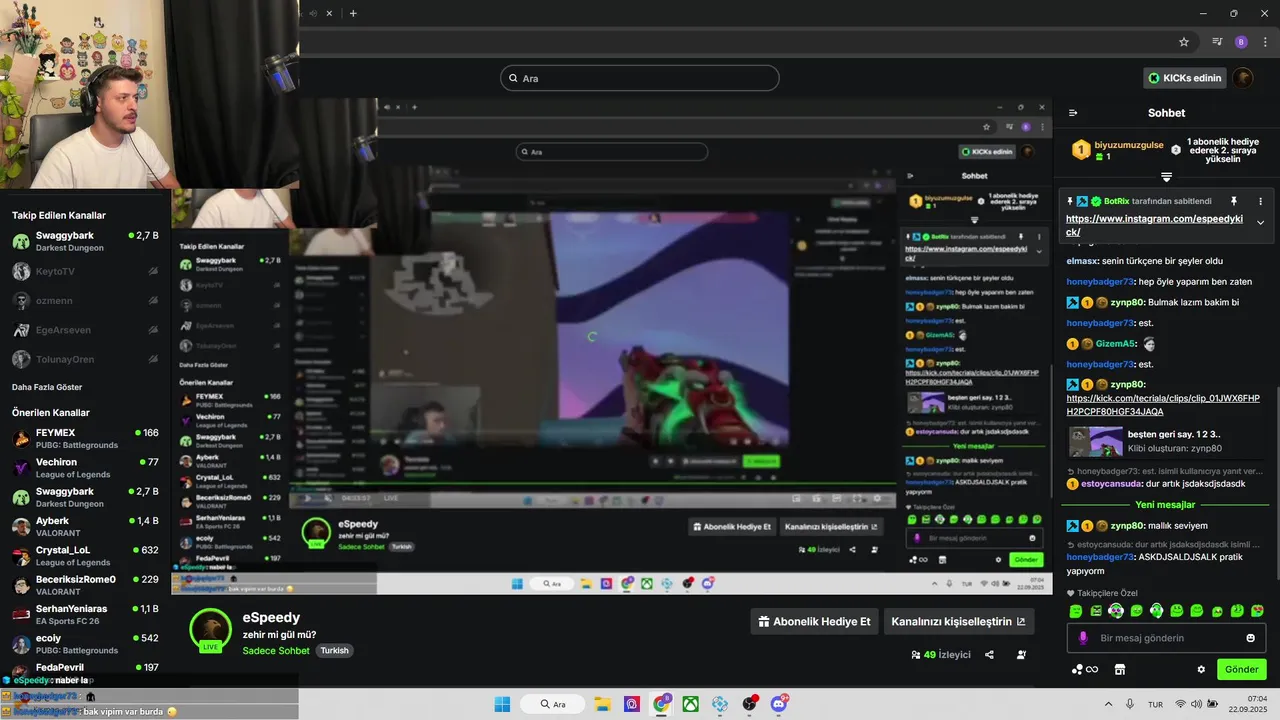Open the Xbox app on the taskbar

(690, 704)
